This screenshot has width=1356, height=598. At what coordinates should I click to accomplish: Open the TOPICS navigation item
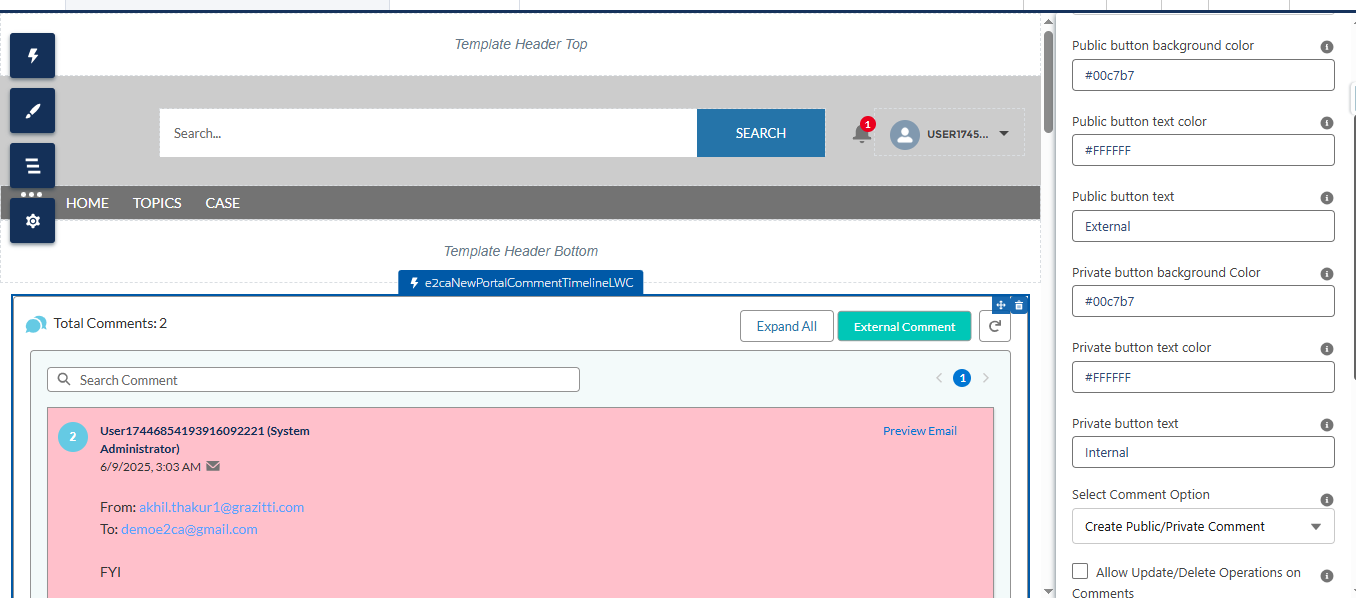click(x=157, y=203)
